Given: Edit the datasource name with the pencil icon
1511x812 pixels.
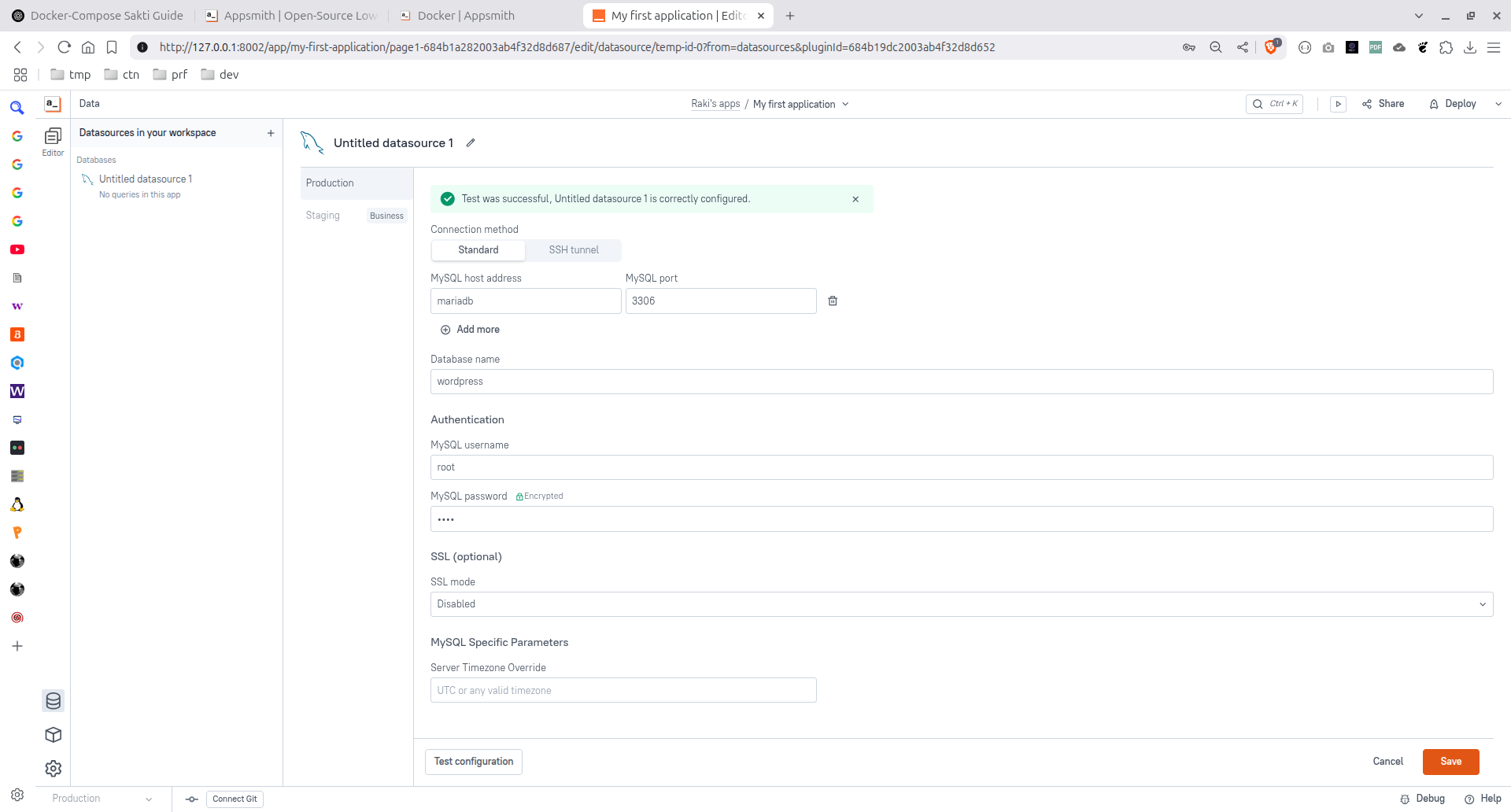Looking at the screenshot, I should [x=471, y=142].
